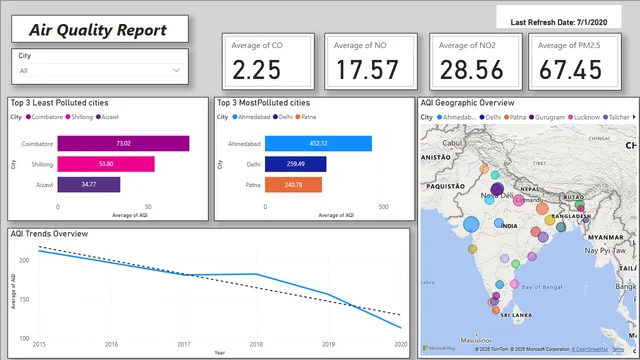Click the Aizawl bar showing 34.77
Screen dimensions: 640x360
(x=89, y=184)
